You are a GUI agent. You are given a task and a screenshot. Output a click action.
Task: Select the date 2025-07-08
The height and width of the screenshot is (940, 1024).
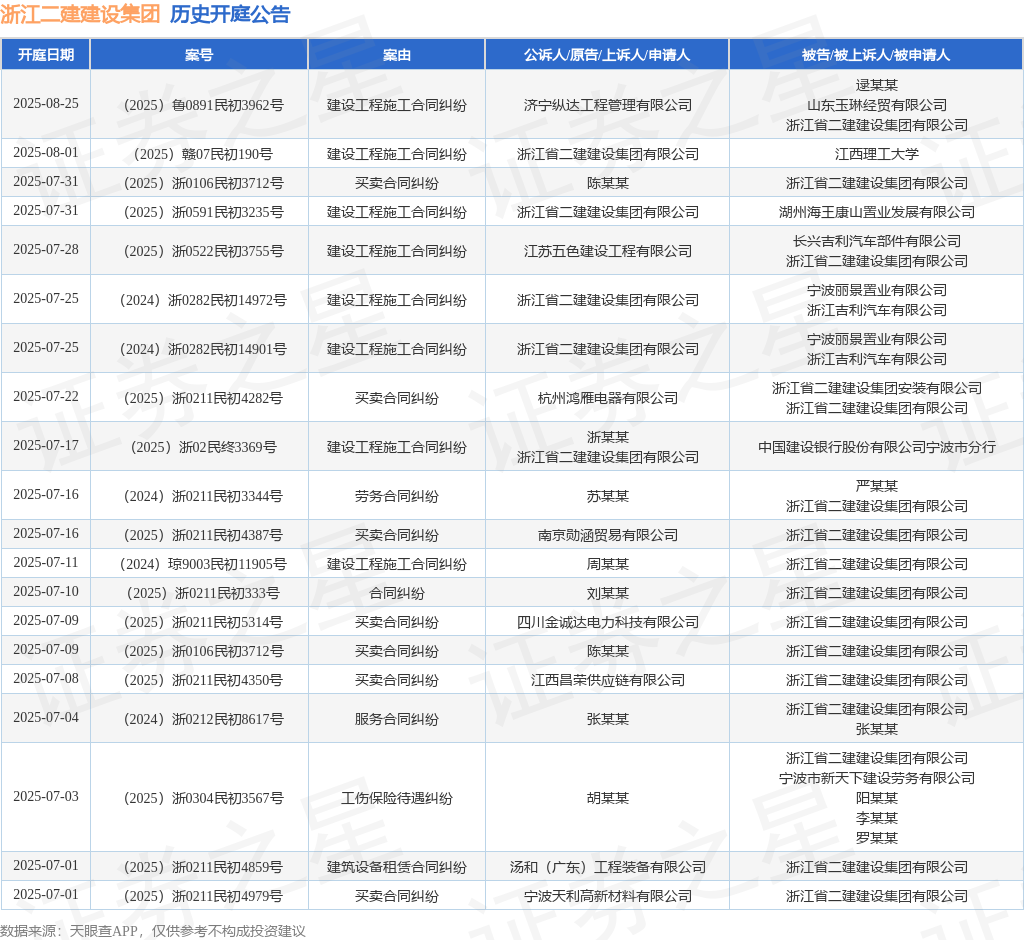point(46,679)
